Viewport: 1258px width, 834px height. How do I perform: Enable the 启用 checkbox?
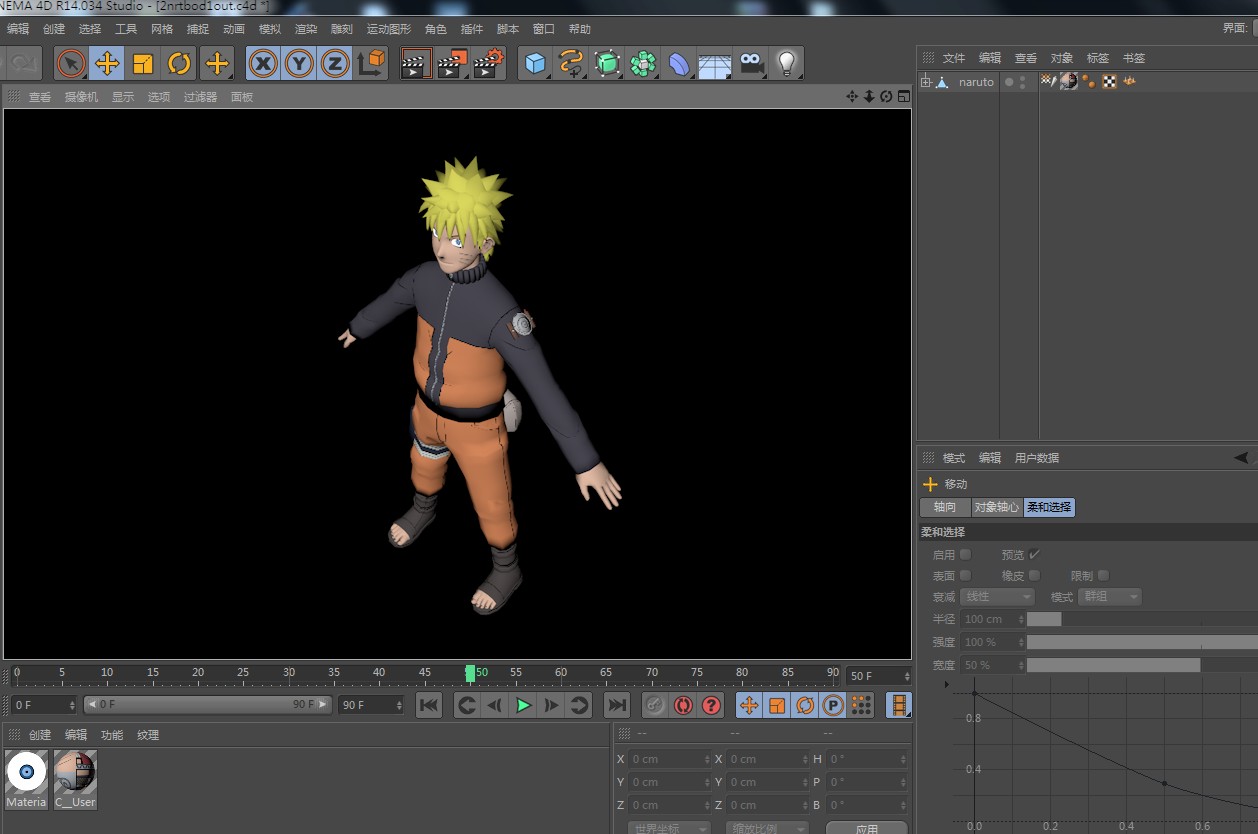click(965, 554)
